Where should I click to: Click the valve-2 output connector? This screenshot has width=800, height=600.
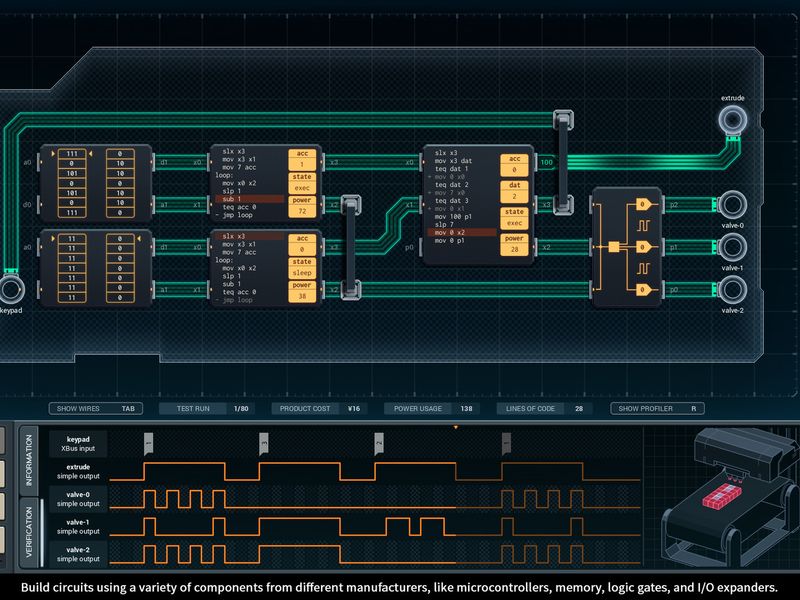coord(733,289)
